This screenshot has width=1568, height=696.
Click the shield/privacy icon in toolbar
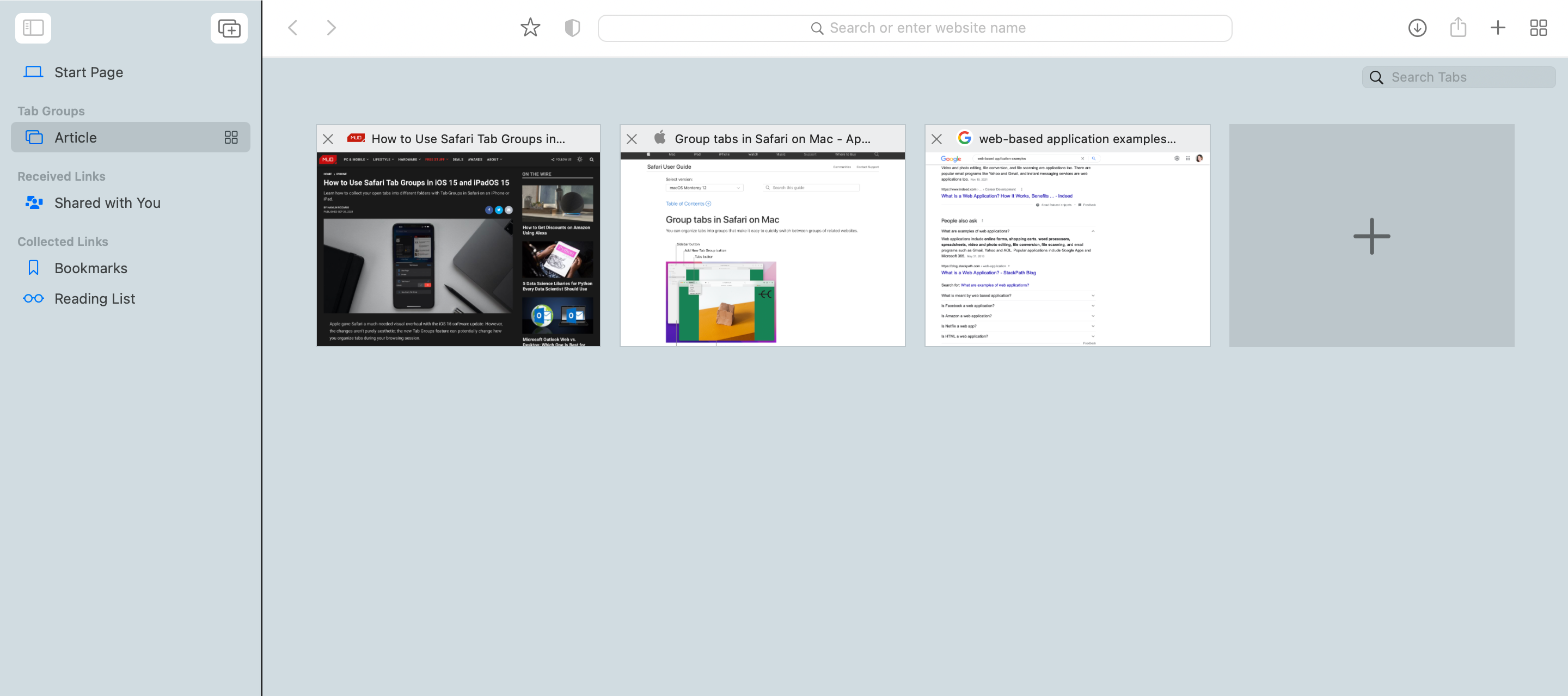[571, 27]
